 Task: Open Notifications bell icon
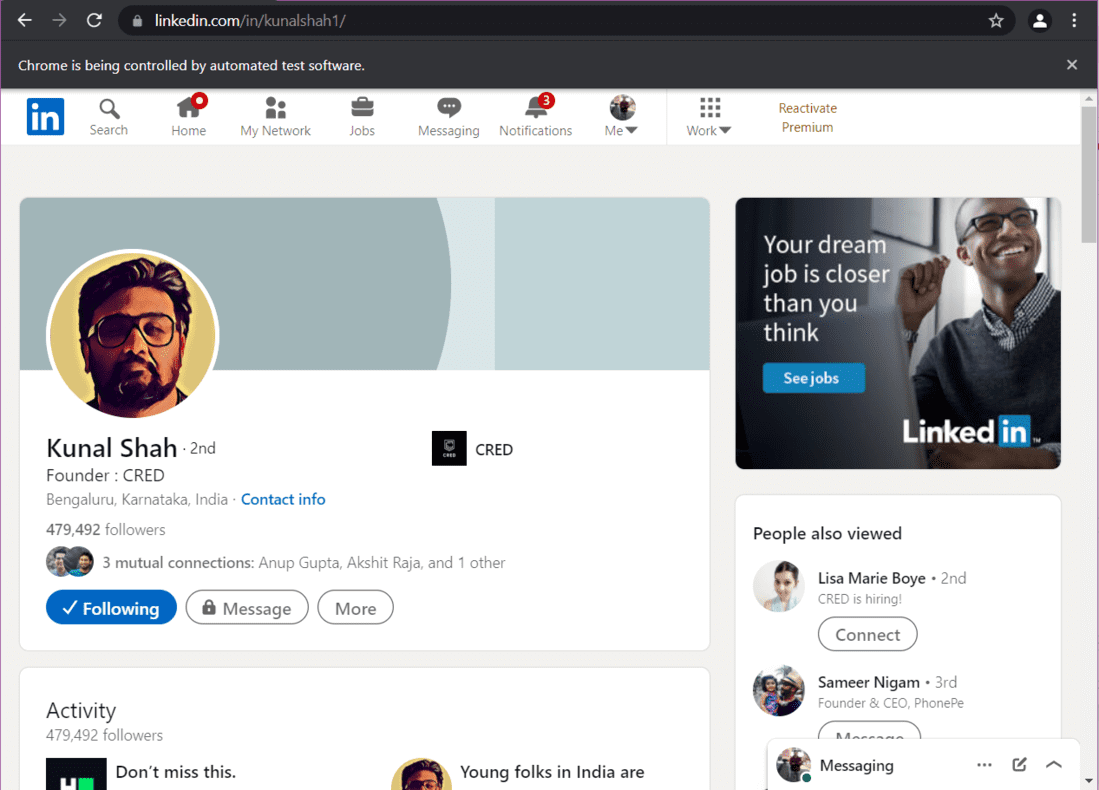click(535, 117)
